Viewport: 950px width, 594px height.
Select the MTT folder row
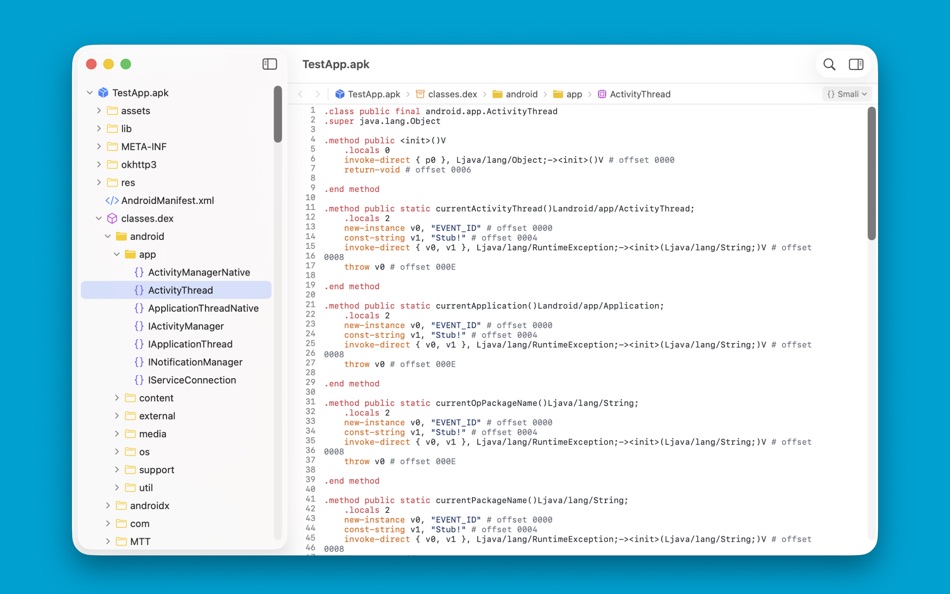tap(176, 541)
